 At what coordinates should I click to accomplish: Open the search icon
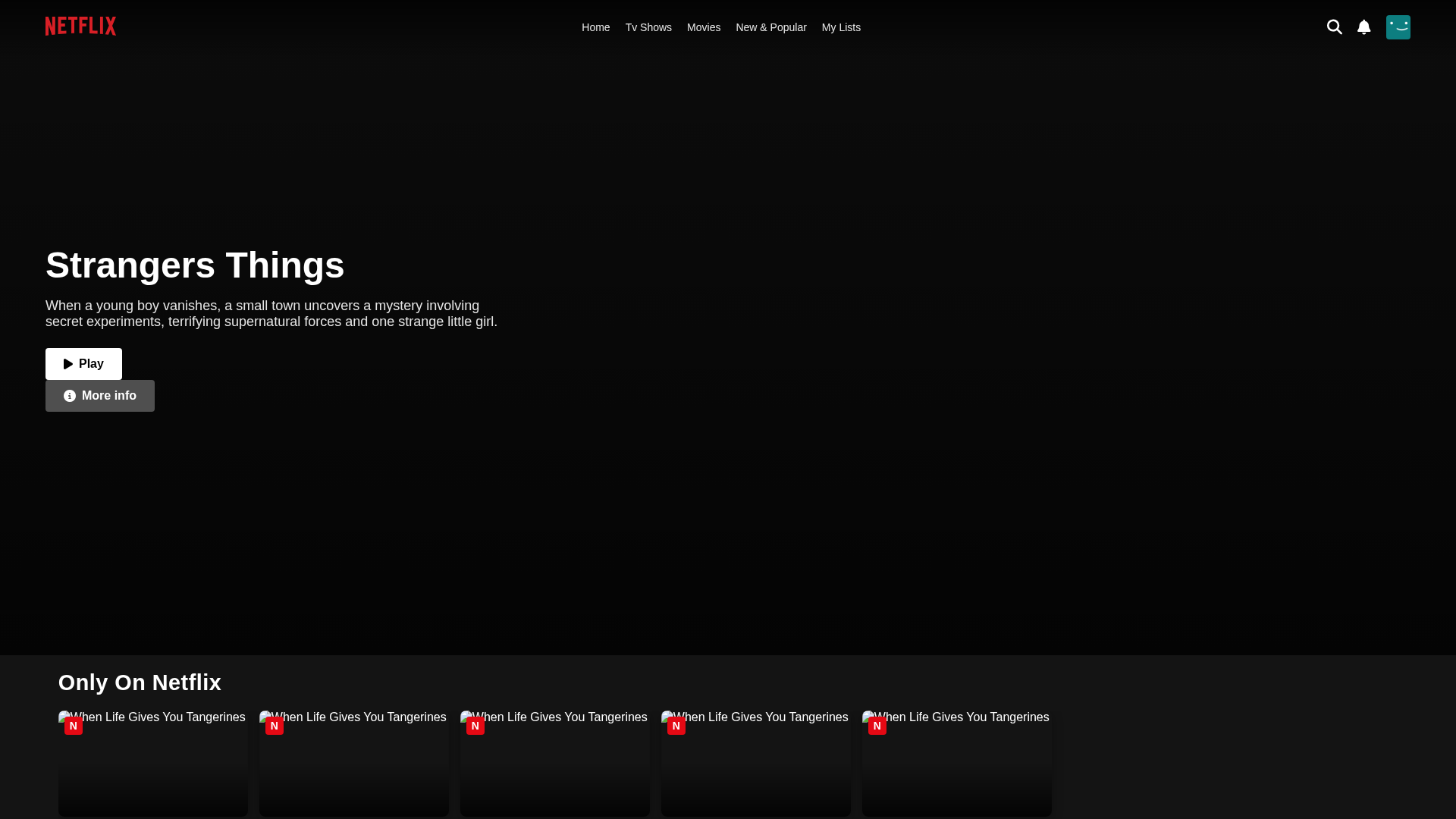1334,27
